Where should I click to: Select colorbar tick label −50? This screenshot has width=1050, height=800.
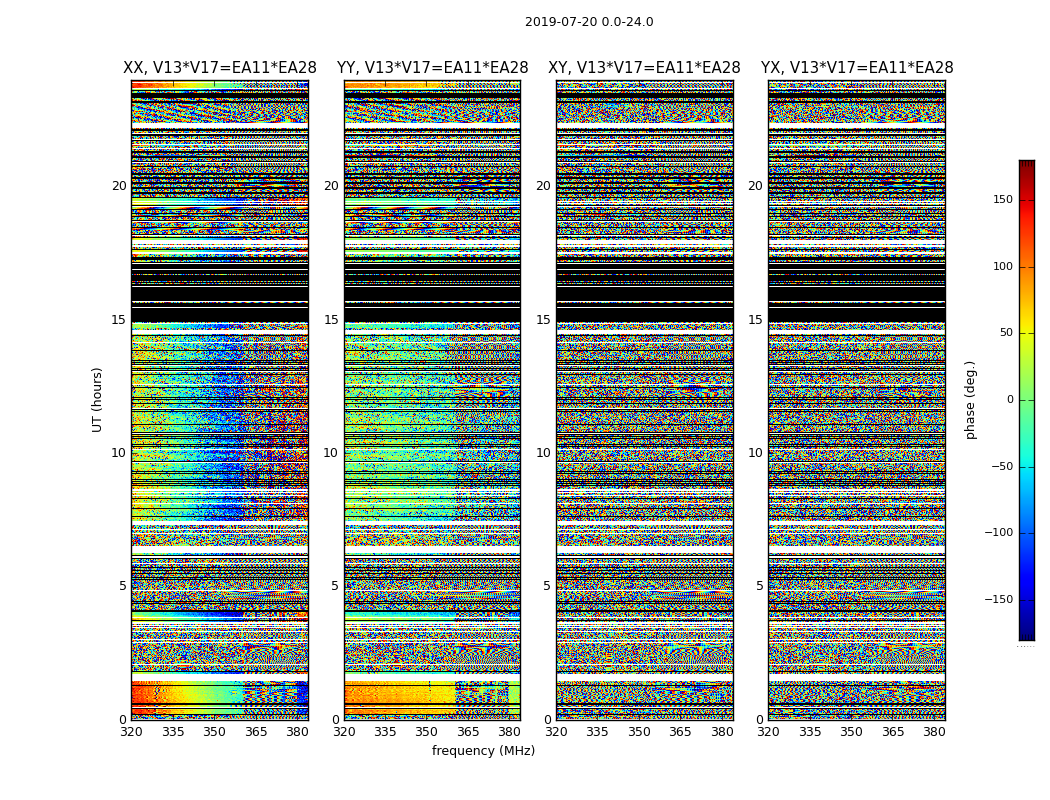[x=1002, y=466]
